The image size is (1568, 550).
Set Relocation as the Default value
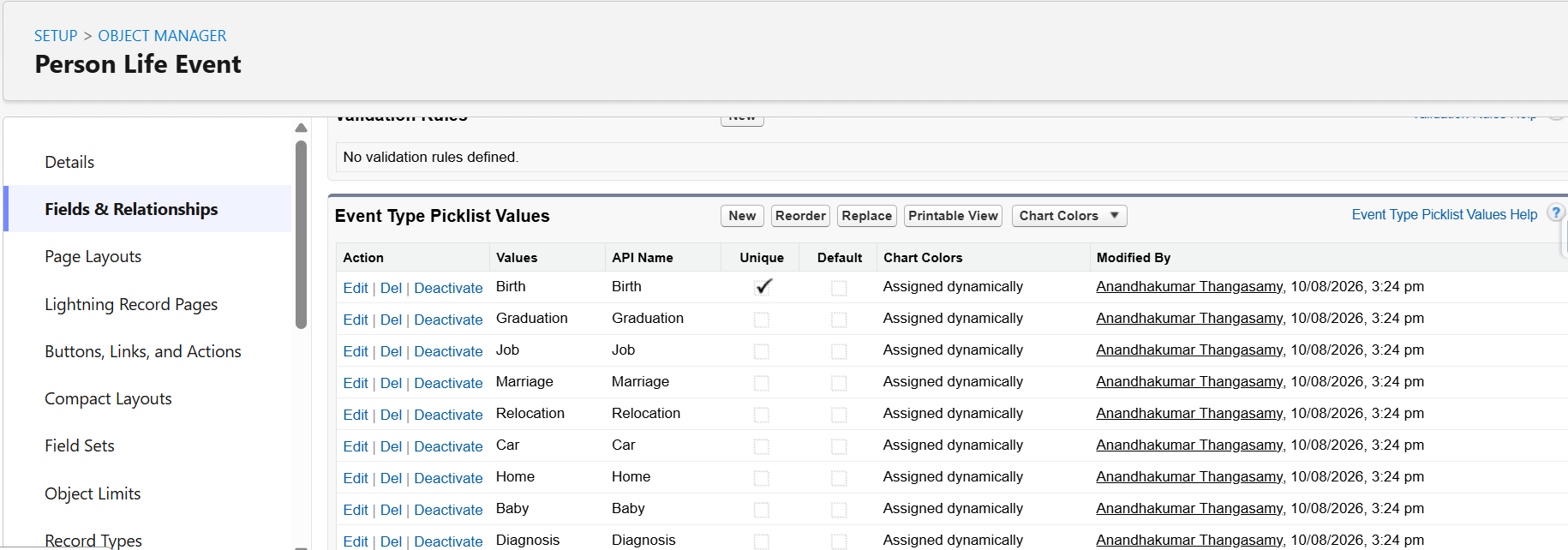[x=839, y=415]
